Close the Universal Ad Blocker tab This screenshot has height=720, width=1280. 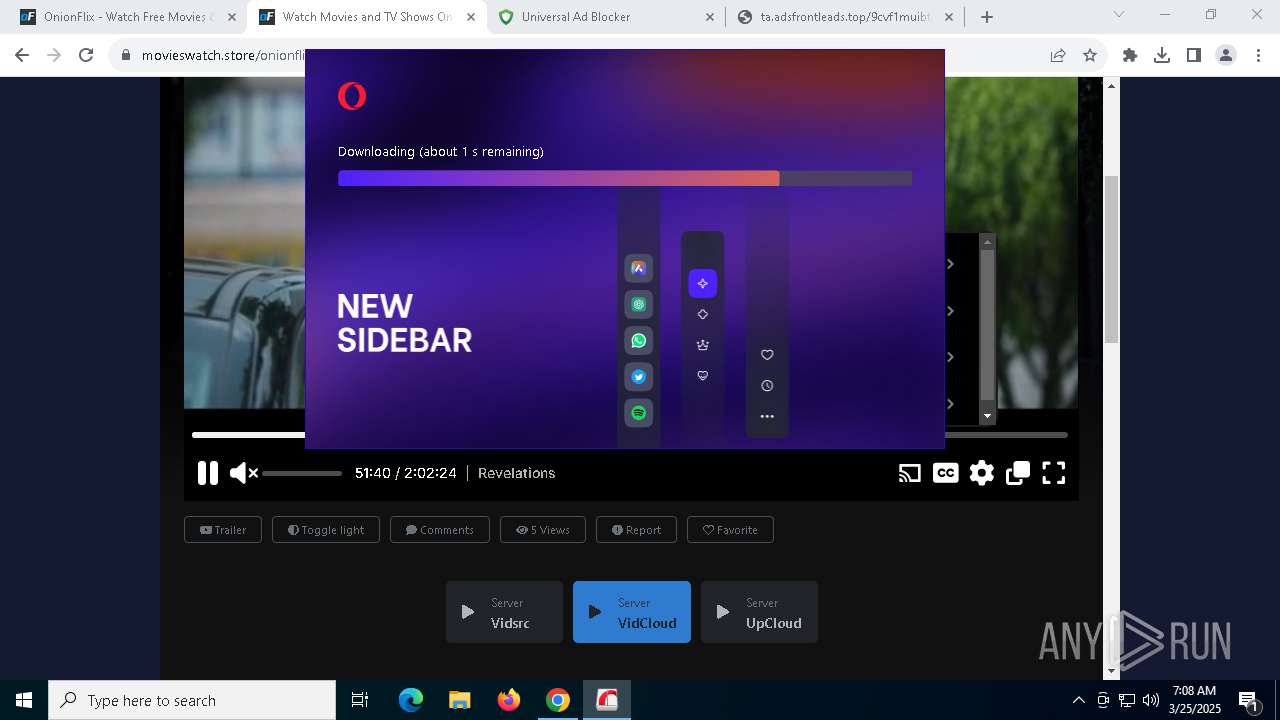pyautogui.click(x=710, y=17)
